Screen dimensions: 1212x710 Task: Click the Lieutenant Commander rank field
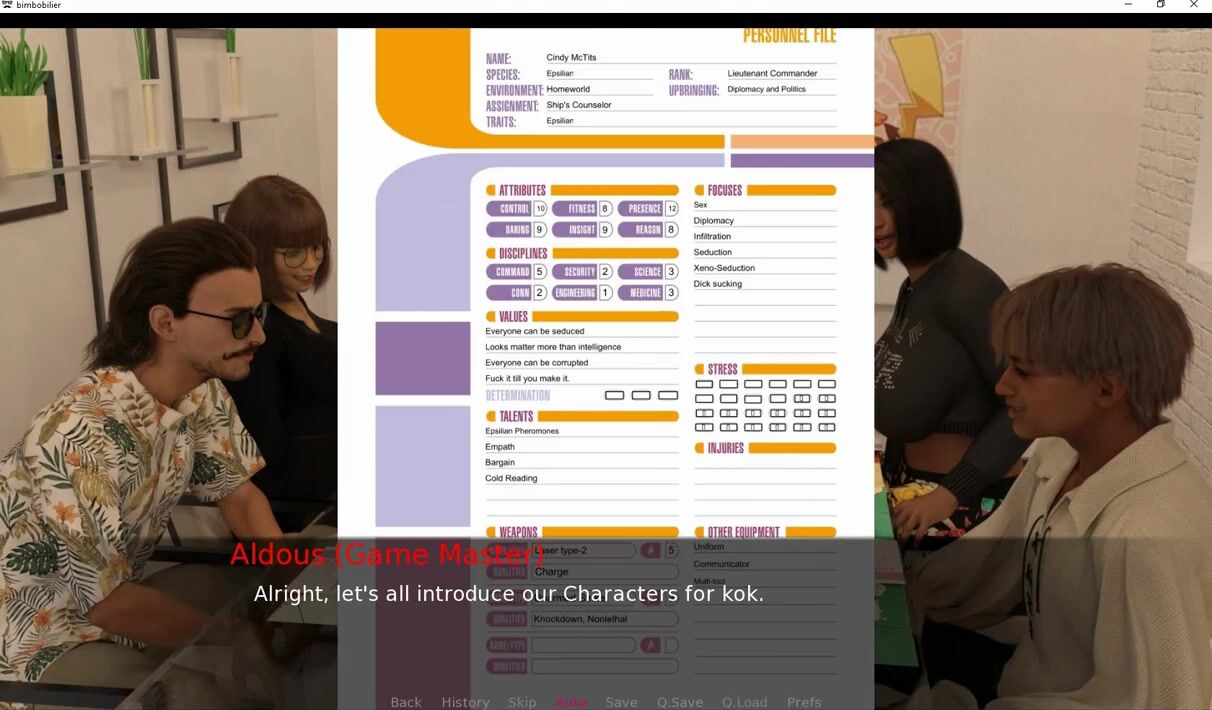pos(772,74)
